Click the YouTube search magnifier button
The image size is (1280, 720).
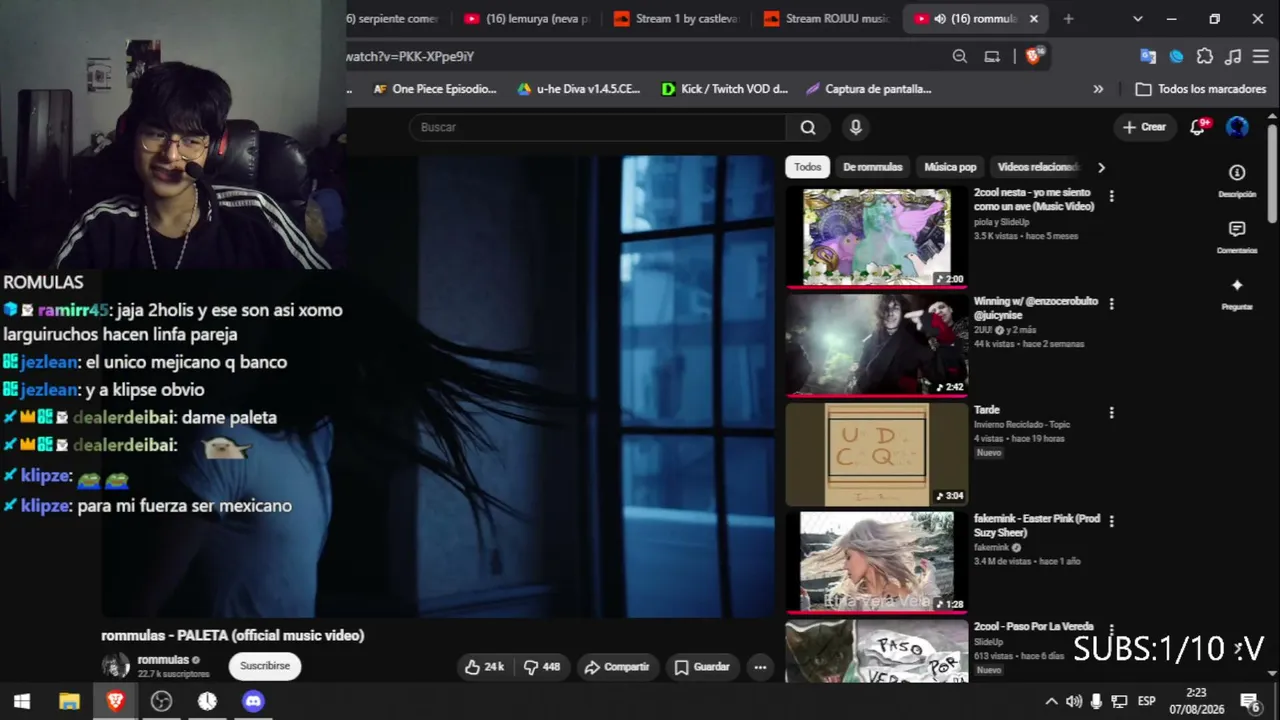point(808,127)
